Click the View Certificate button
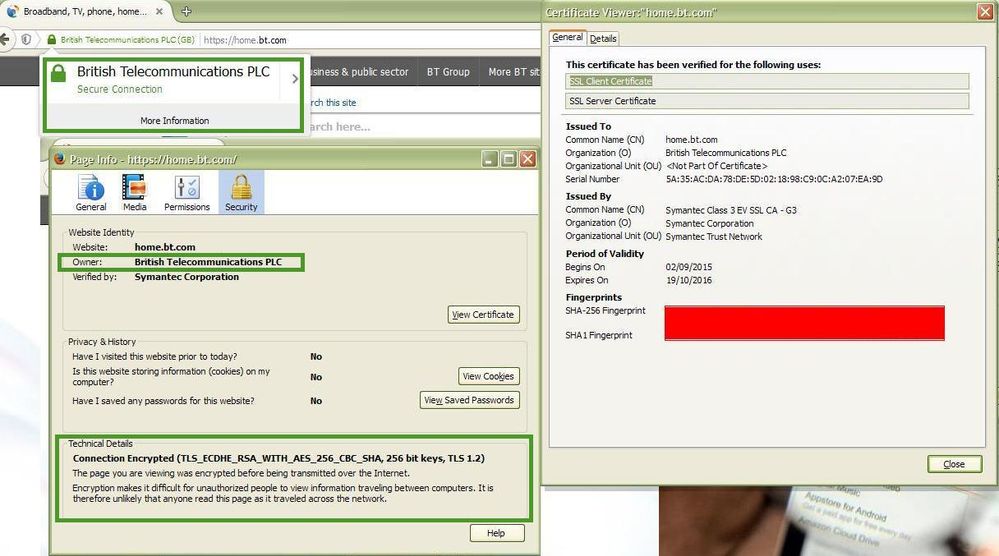Screen dimensions: 999x556 point(484,315)
